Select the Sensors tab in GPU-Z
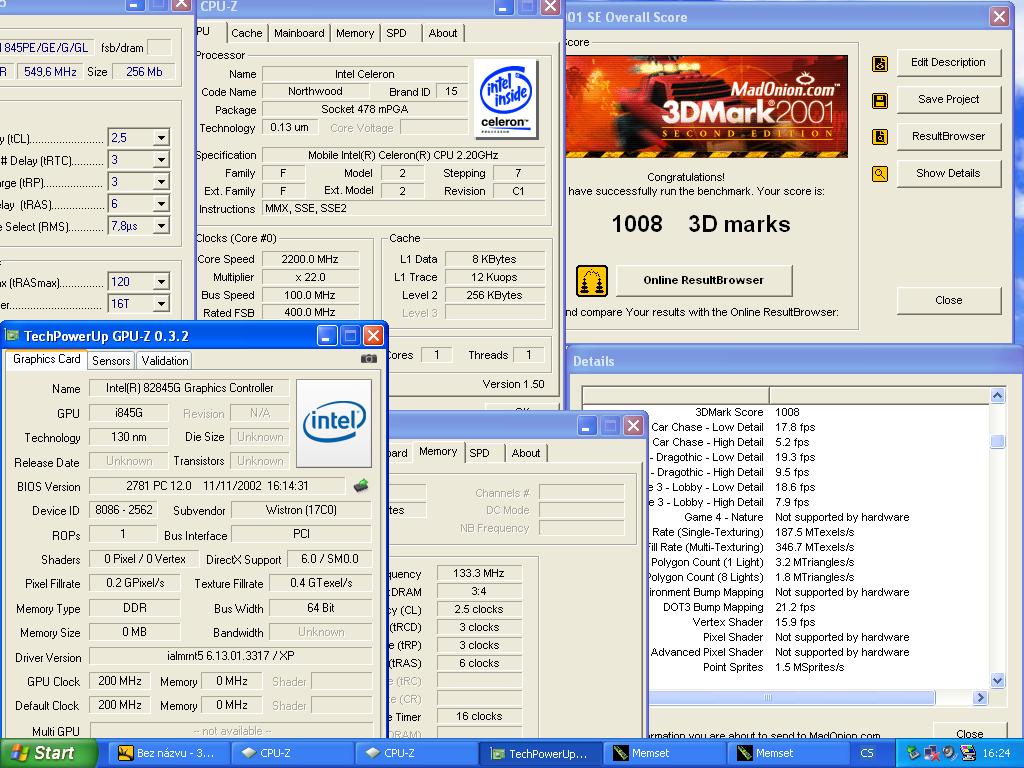The image size is (1024, 768). pyautogui.click(x=111, y=360)
